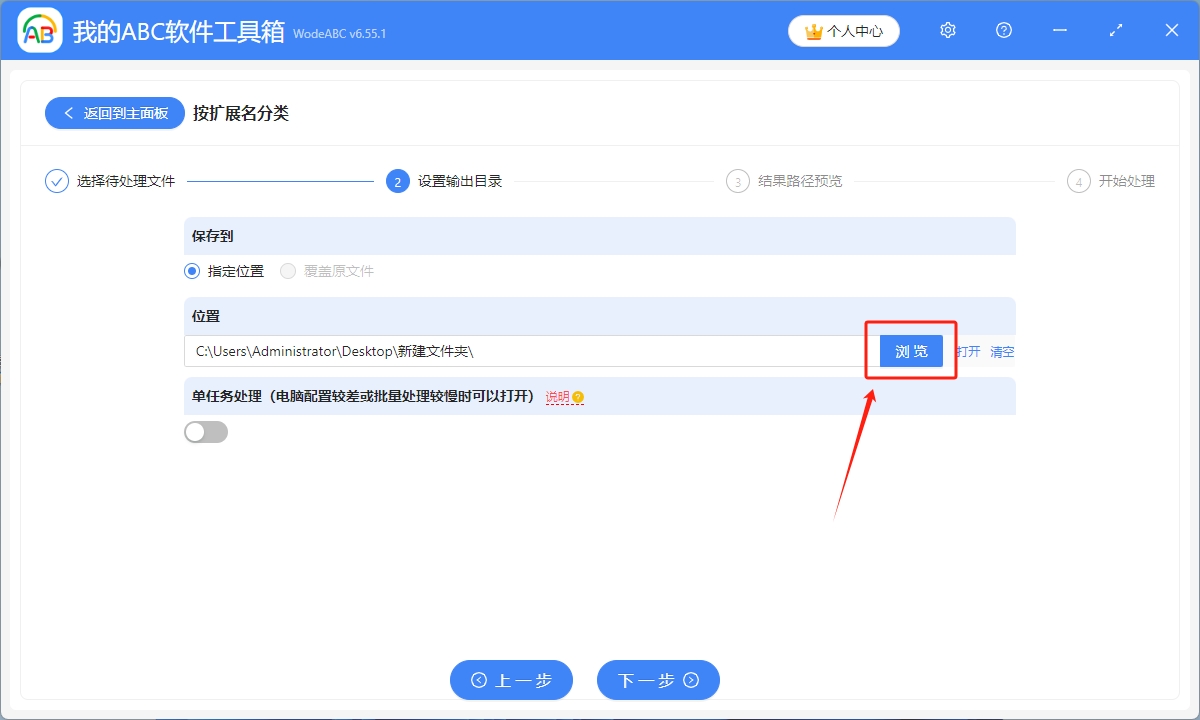Select the 覆盖原文件 radio option
Image resolution: width=1200 pixels, height=720 pixels.
288,270
